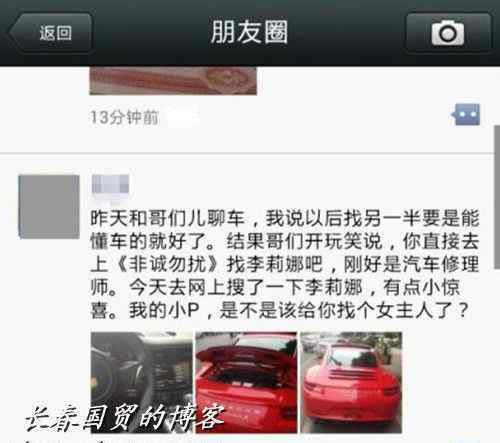Viewport: 500px width, 443px height.
Task: Click the 长春国贸的博客 watermark text
Action: pos(125,417)
